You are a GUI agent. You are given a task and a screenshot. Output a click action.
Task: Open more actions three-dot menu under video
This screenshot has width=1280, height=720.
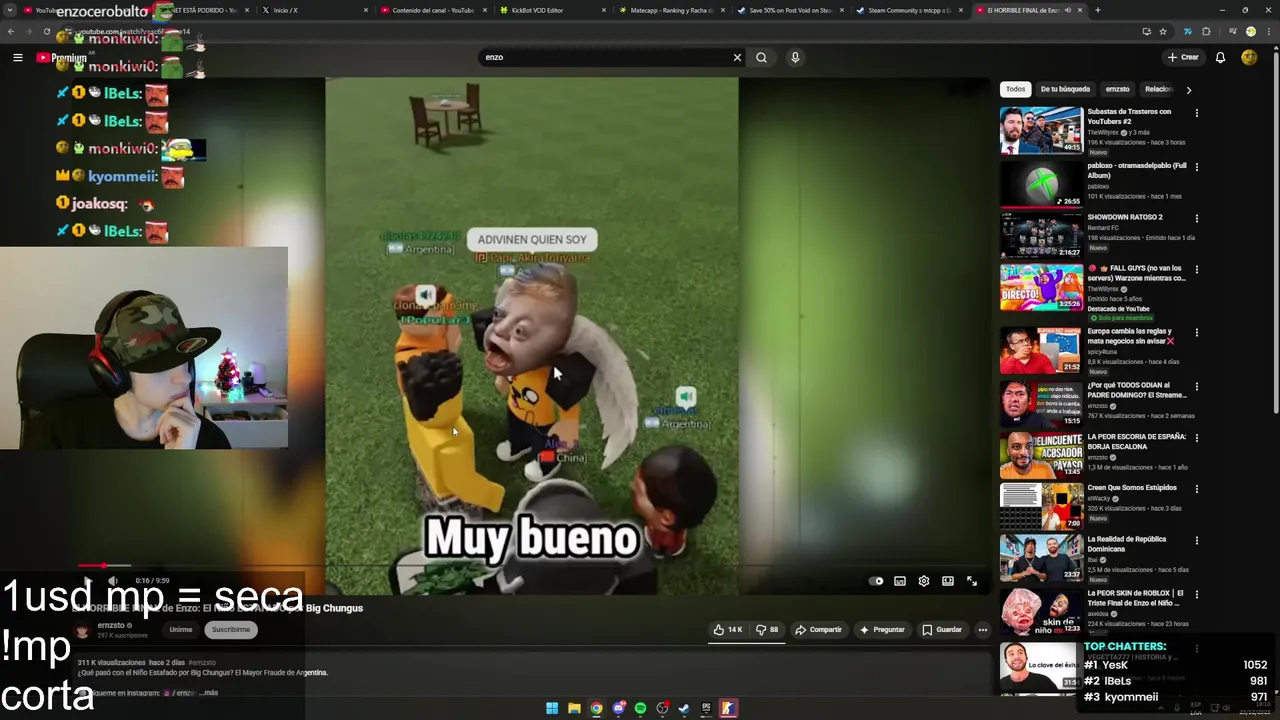tap(983, 630)
